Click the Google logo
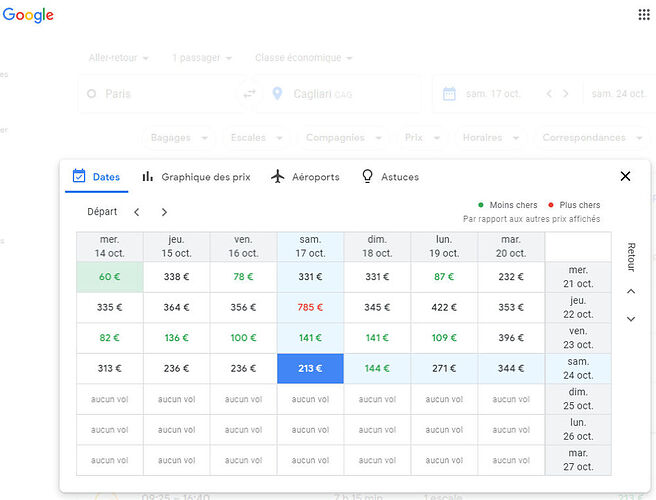This screenshot has height=500, width=656. 28,15
